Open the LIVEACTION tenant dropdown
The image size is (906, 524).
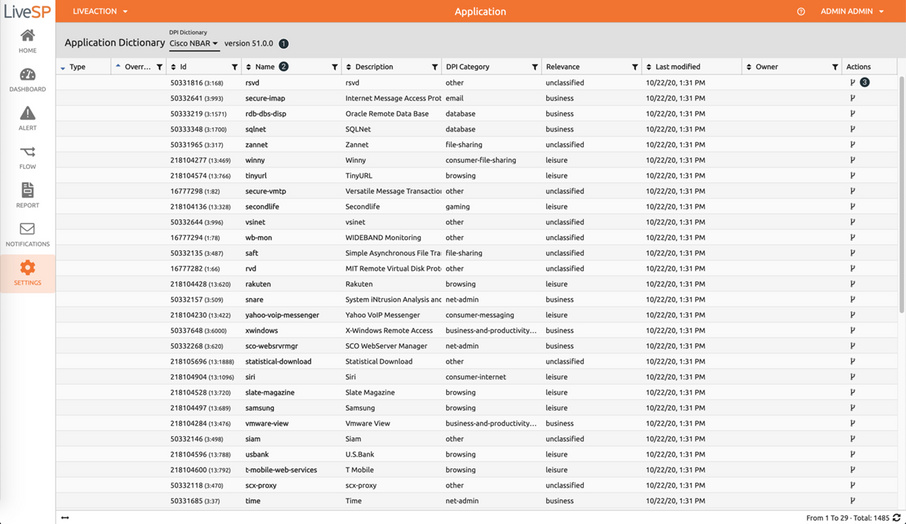100,12
